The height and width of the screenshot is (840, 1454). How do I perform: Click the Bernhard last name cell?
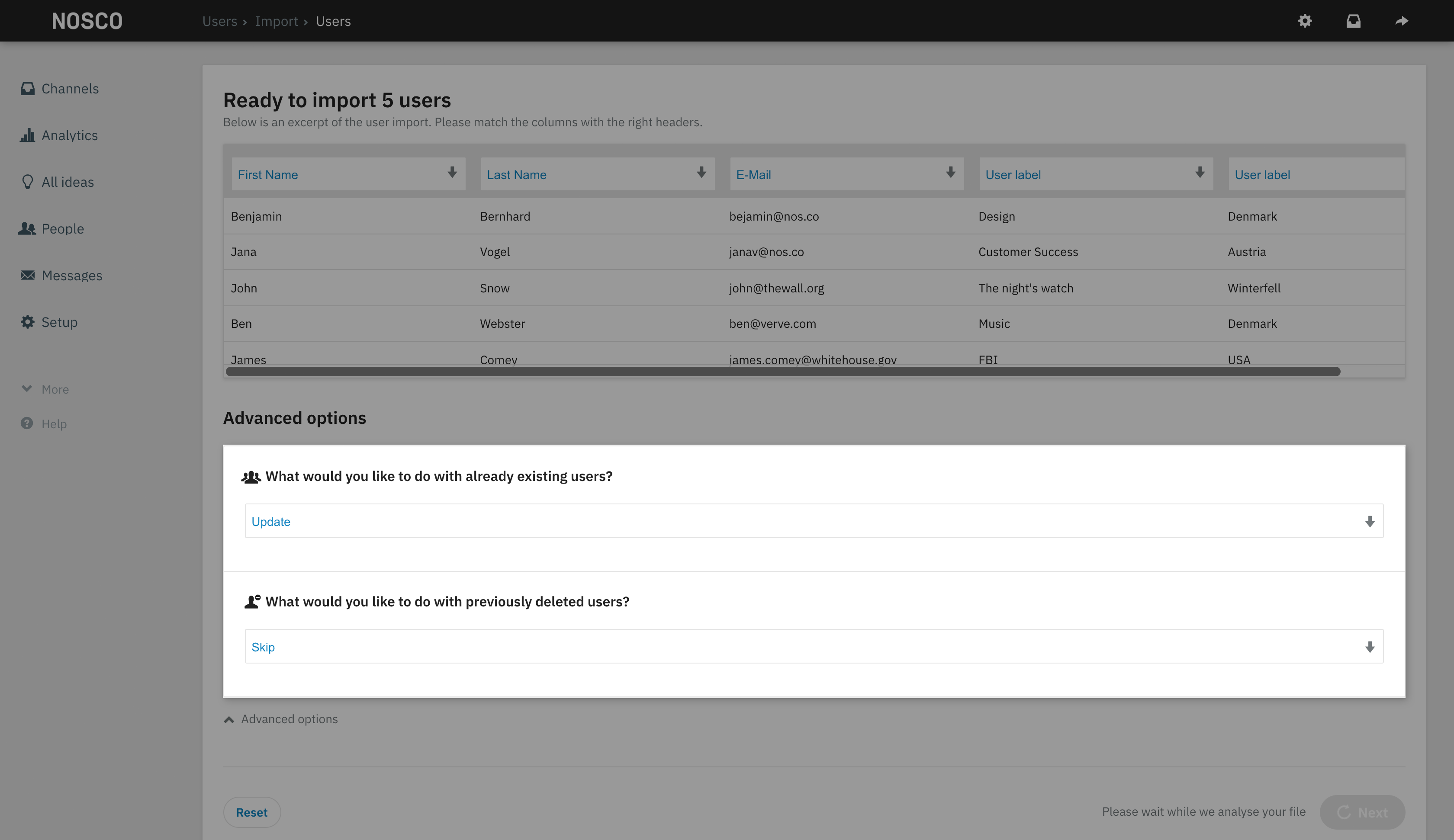click(505, 216)
